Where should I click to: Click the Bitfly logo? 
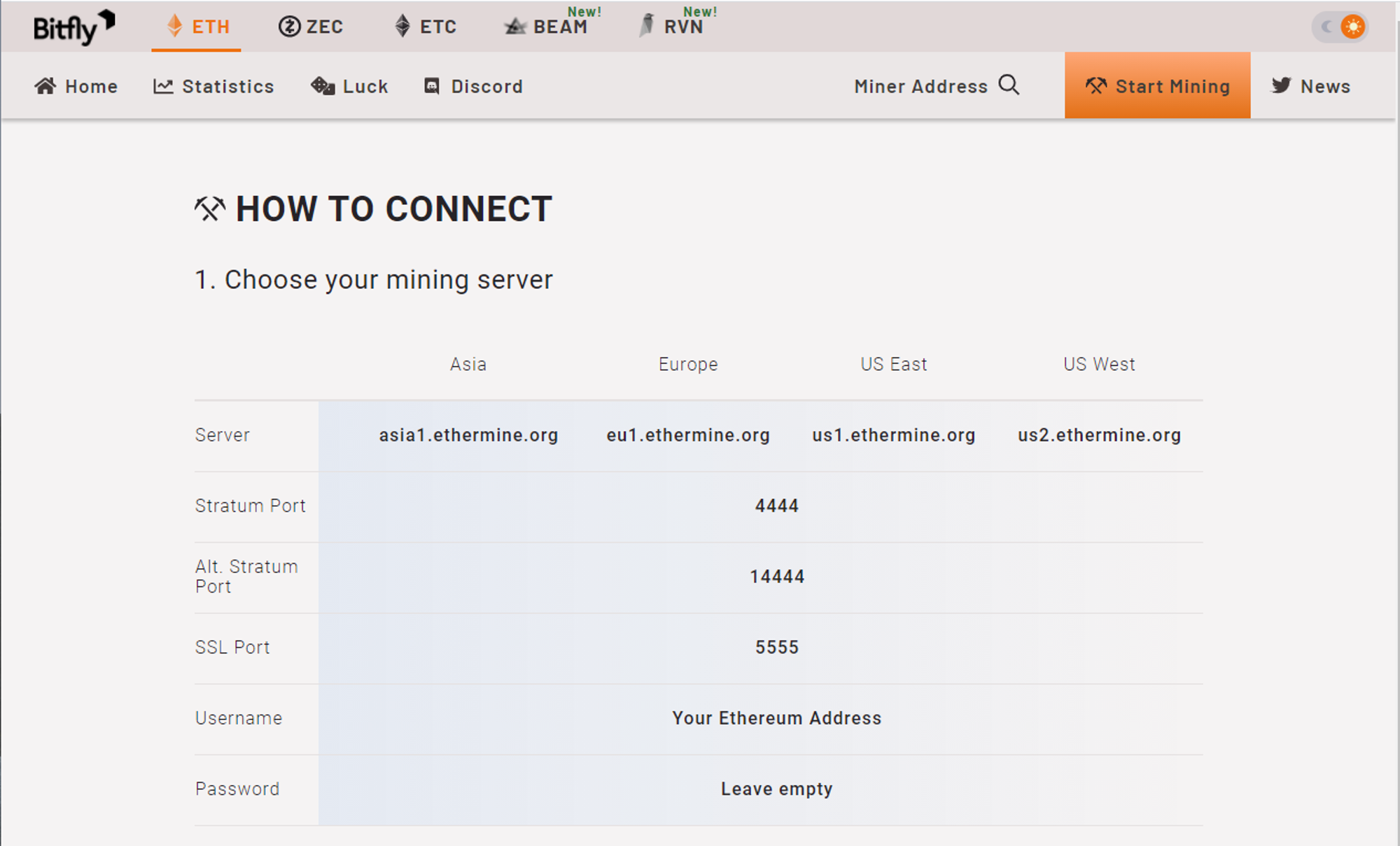[74, 27]
